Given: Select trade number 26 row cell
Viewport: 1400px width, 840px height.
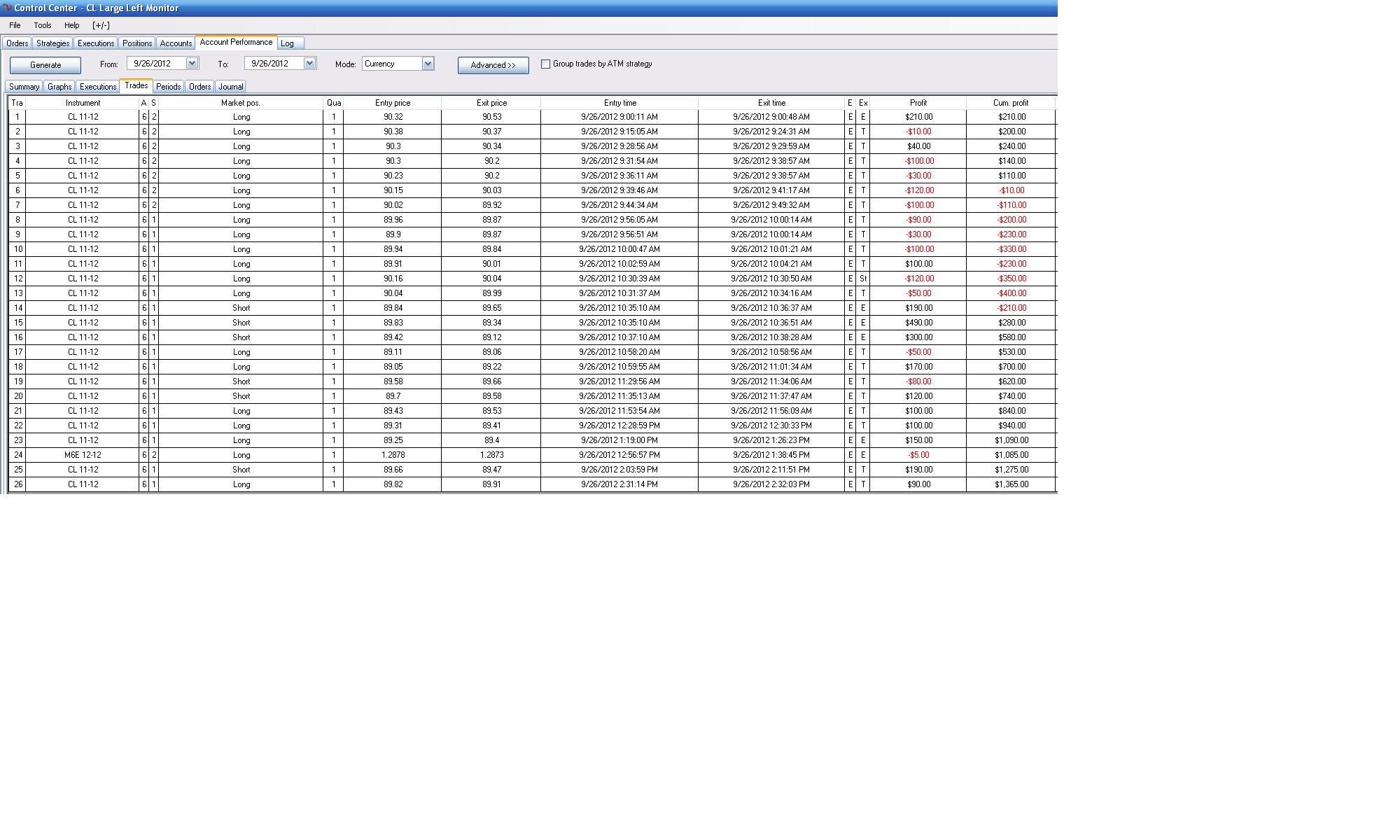Looking at the screenshot, I should tap(18, 484).
